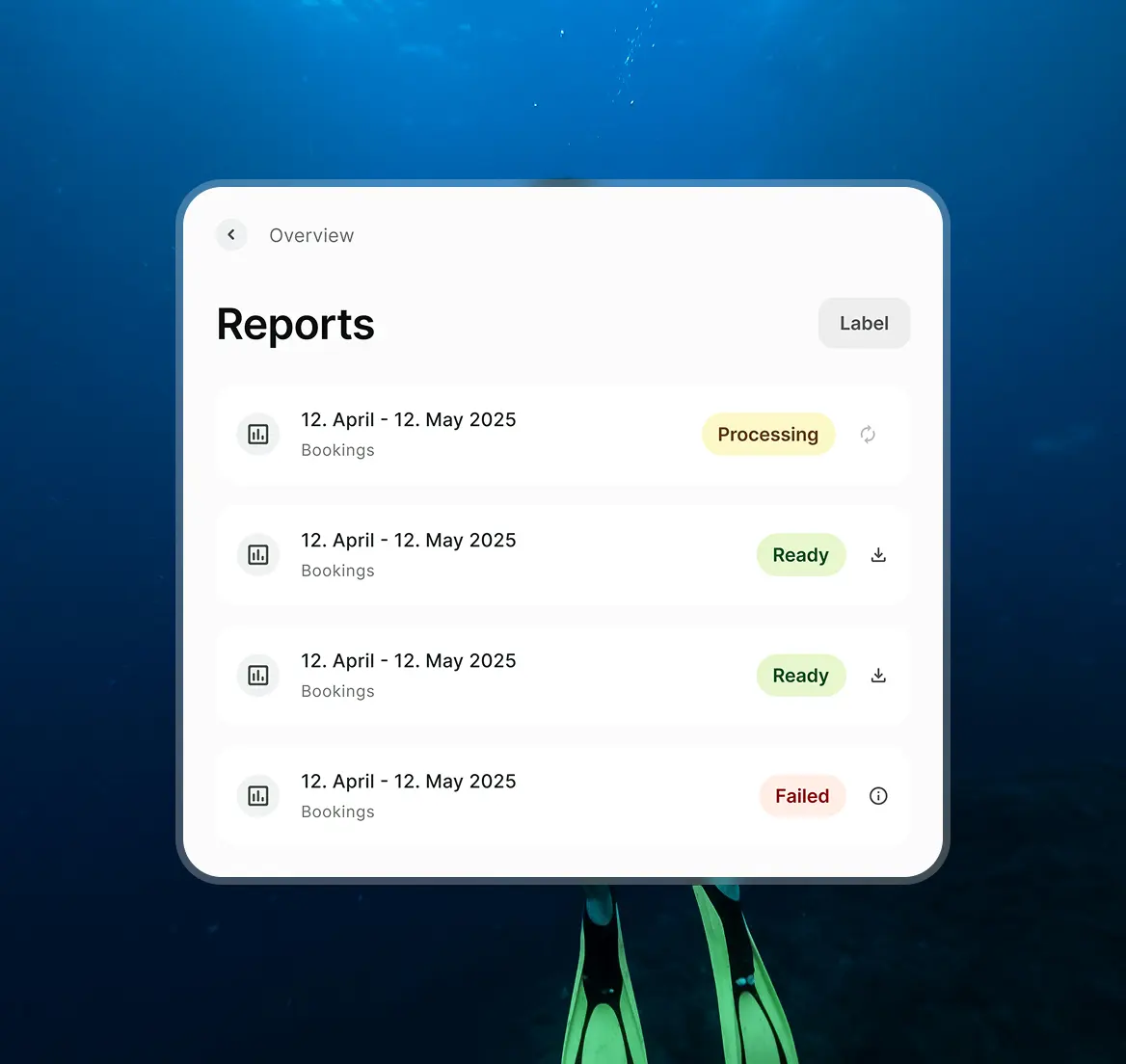This screenshot has width=1126, height=1064.
Task: Click the date range on the first report
Action: pyautogui.click(x=409, y=419)
